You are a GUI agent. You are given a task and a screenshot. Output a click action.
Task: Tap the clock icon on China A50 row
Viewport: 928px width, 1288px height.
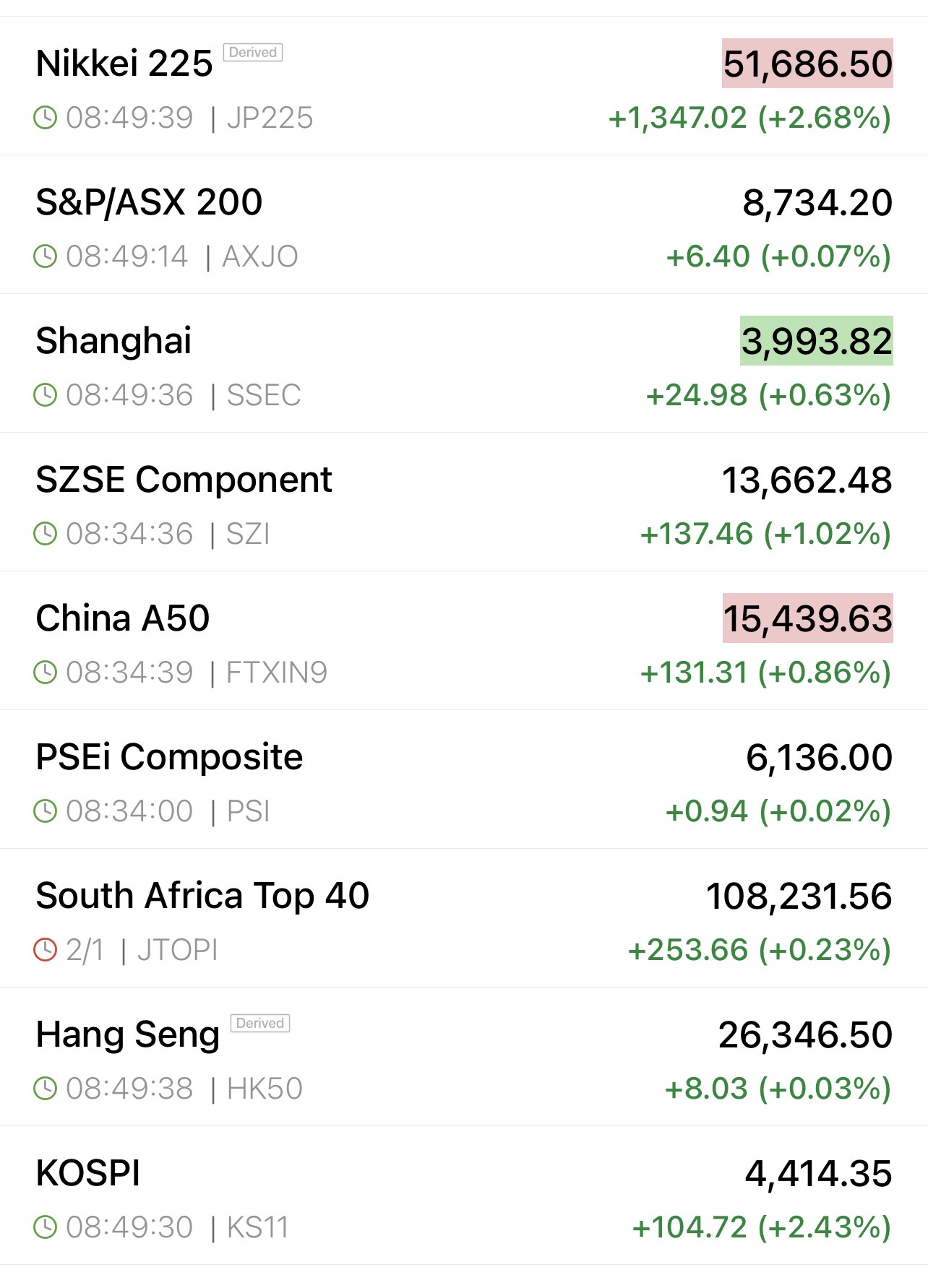pyautogui.click(x=46, y=673)
